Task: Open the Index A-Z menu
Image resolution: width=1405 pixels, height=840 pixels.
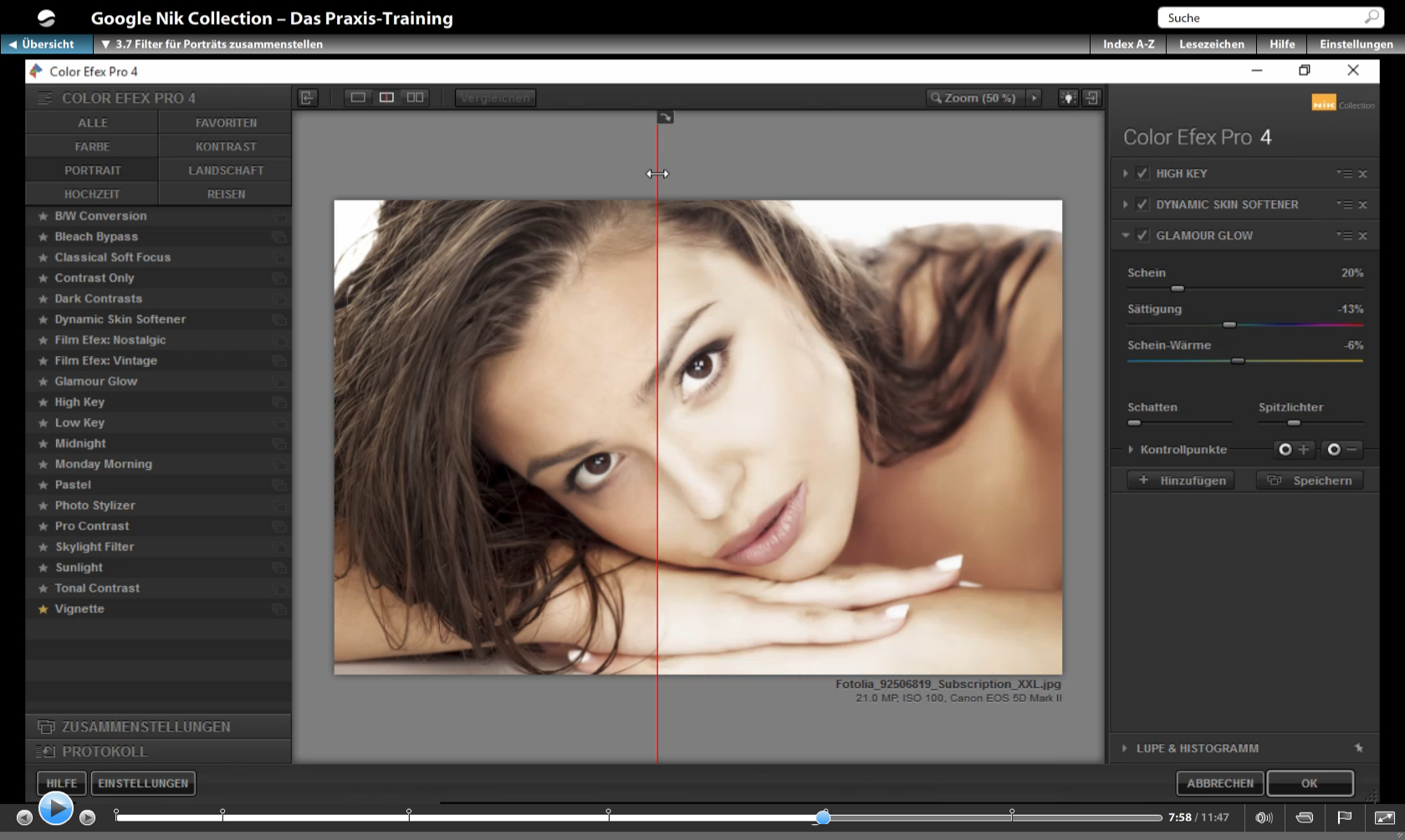Action: coord(1128,44)
